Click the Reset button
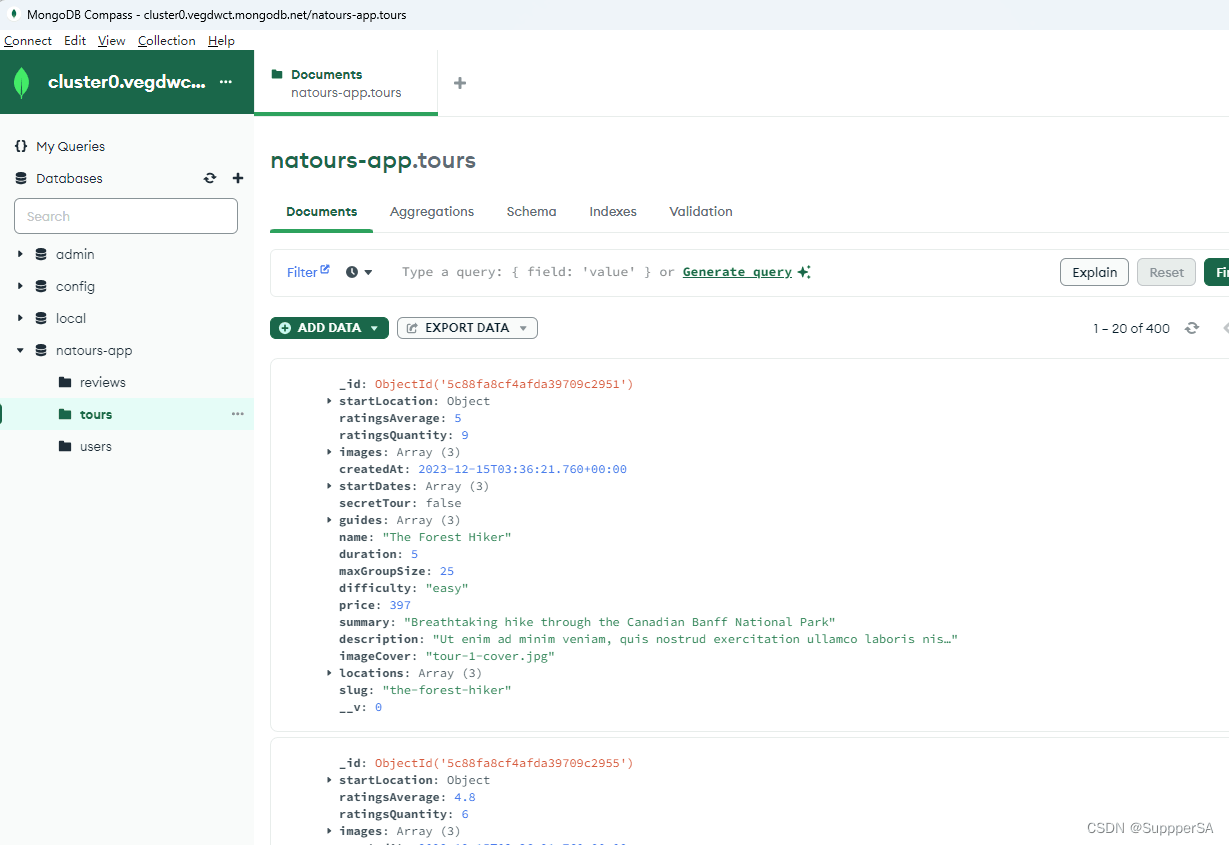1229x845 pixels. pos(1166,272)
